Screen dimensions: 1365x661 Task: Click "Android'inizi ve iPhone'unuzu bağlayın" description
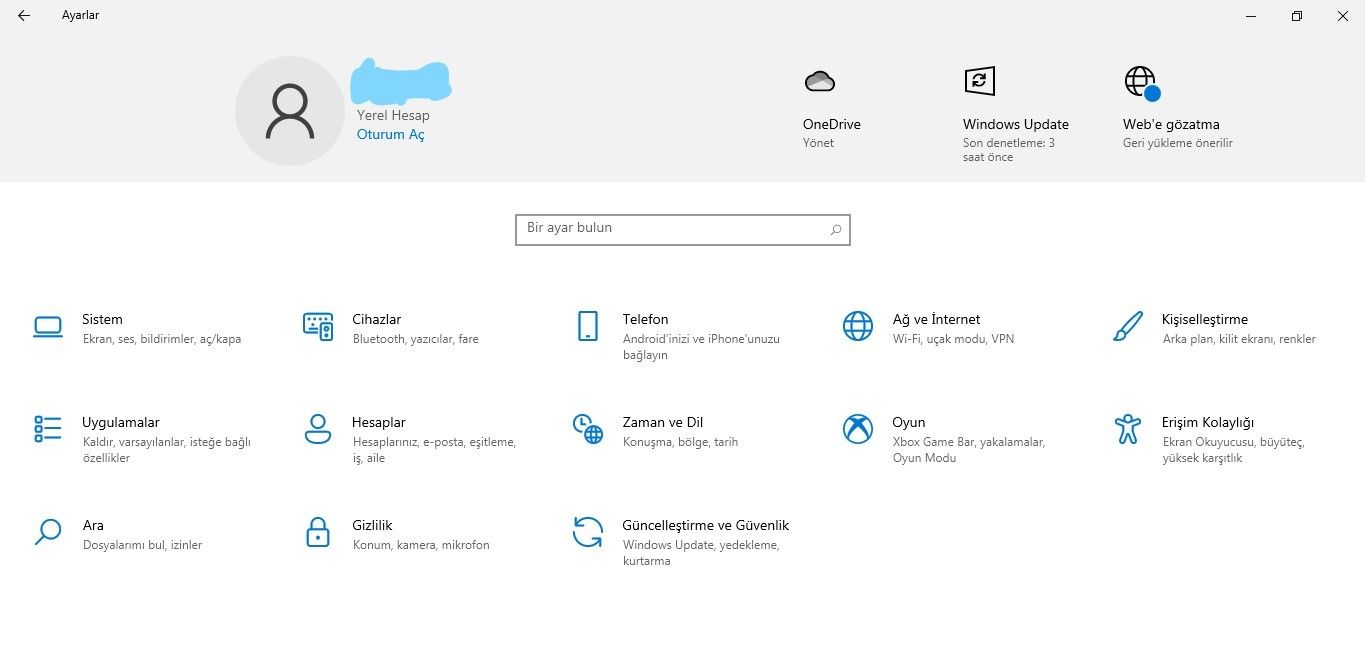pyautogui.click(x=701, y=347)
